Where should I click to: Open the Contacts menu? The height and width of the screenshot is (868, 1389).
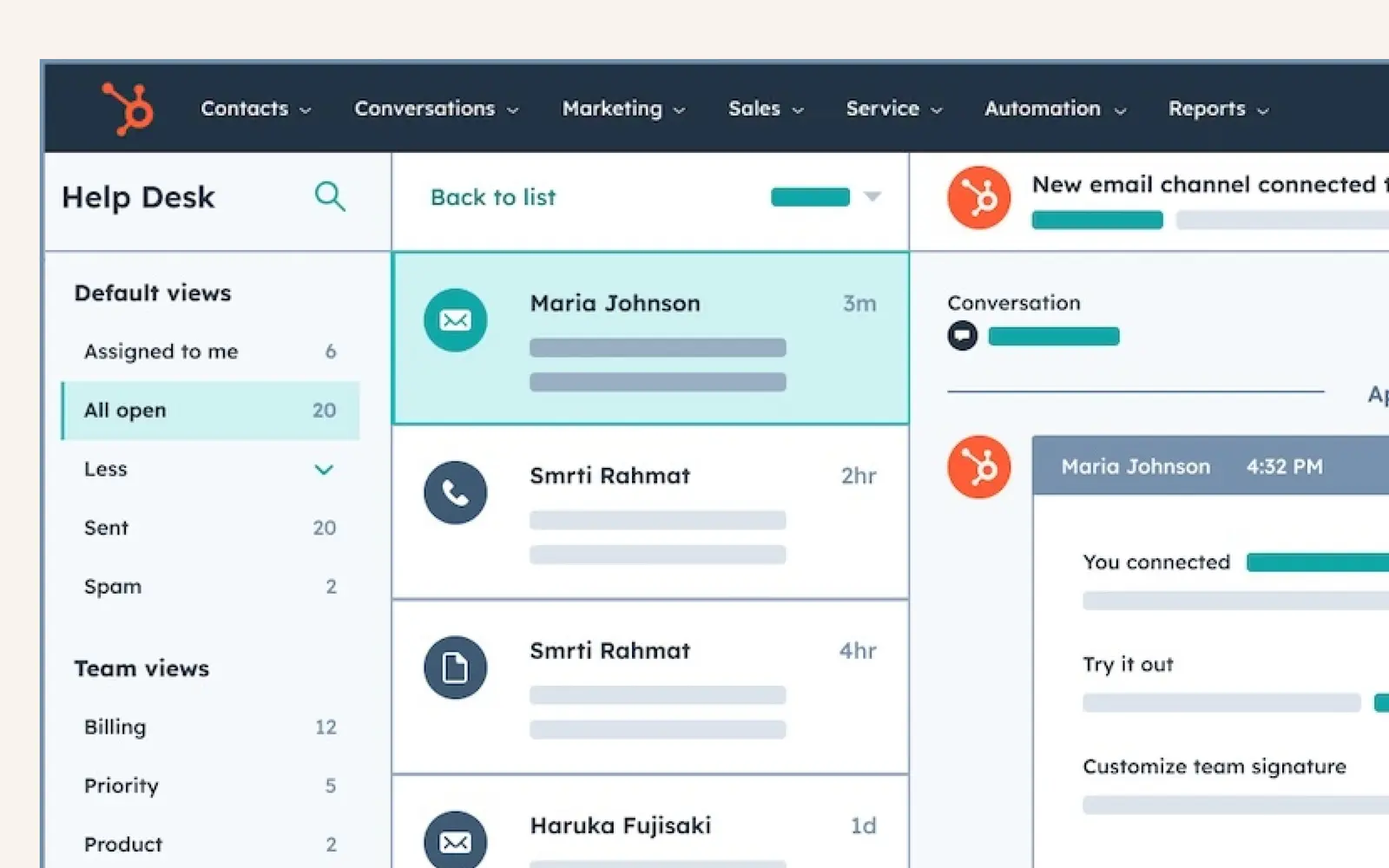coord(256,108)
